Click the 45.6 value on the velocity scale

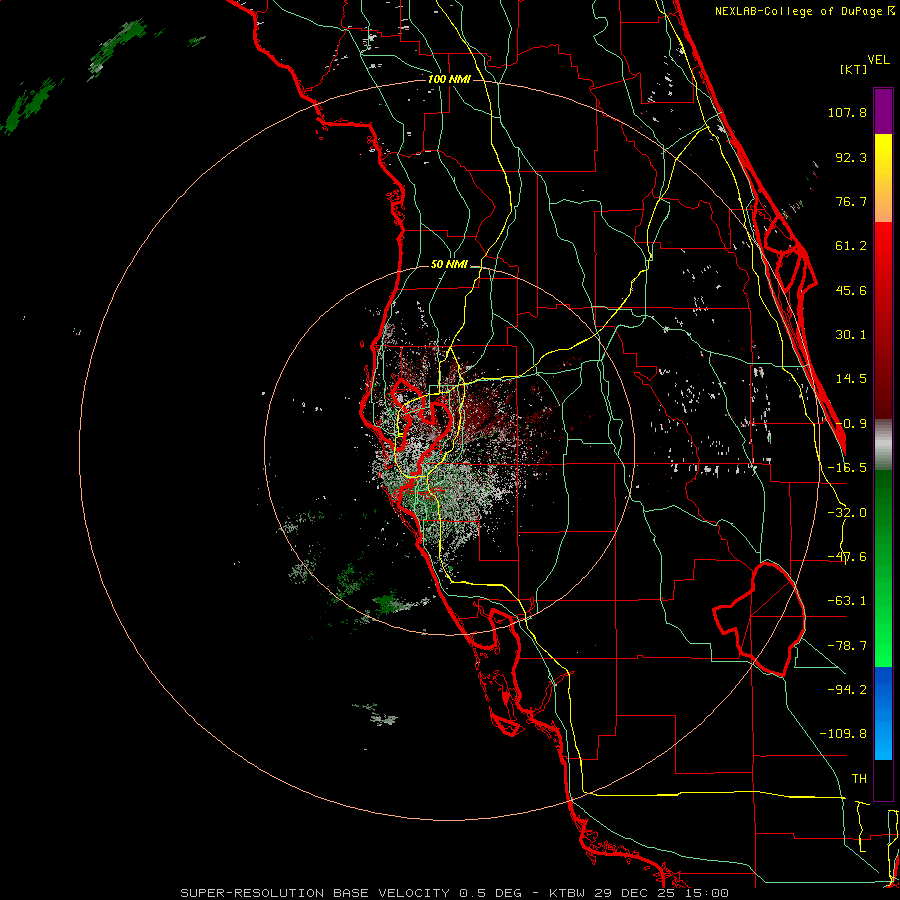pos(851,290)
